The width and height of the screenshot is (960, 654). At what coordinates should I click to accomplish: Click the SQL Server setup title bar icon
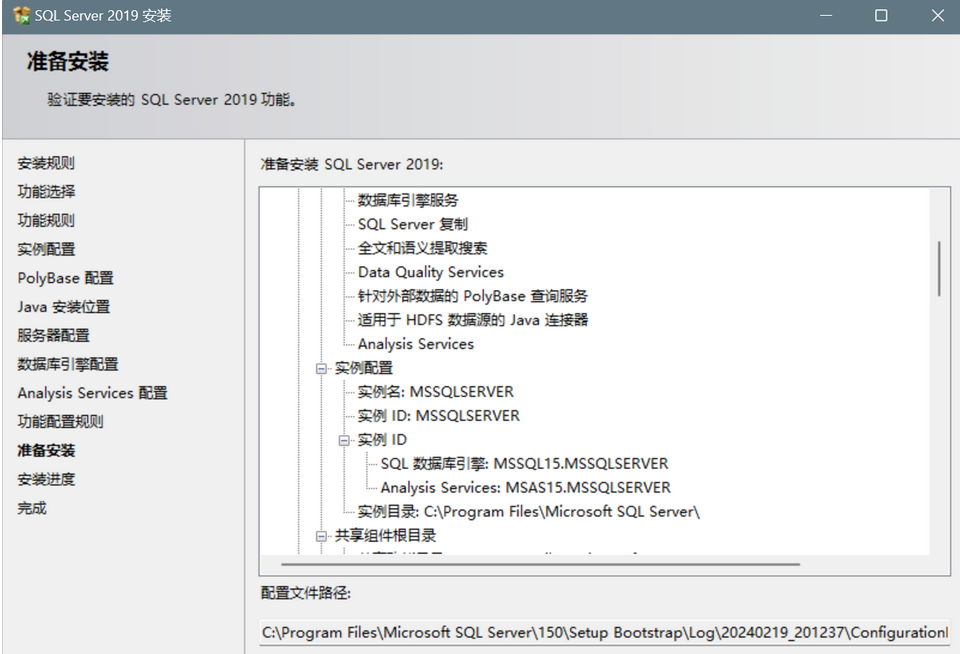tap(21, 15)
